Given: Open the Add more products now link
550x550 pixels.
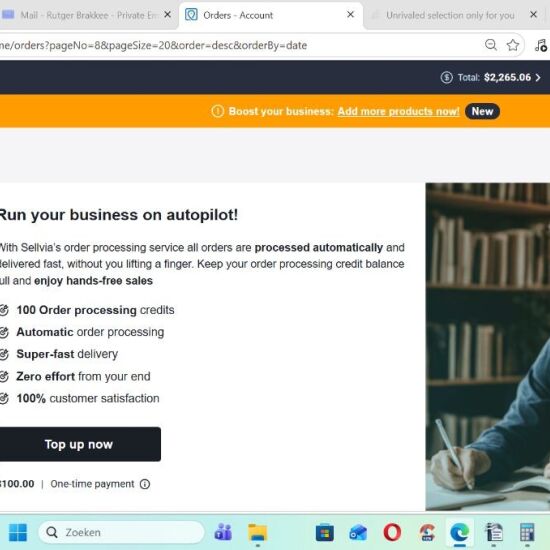Looking at the screenshot, I should tap(398, 112).
